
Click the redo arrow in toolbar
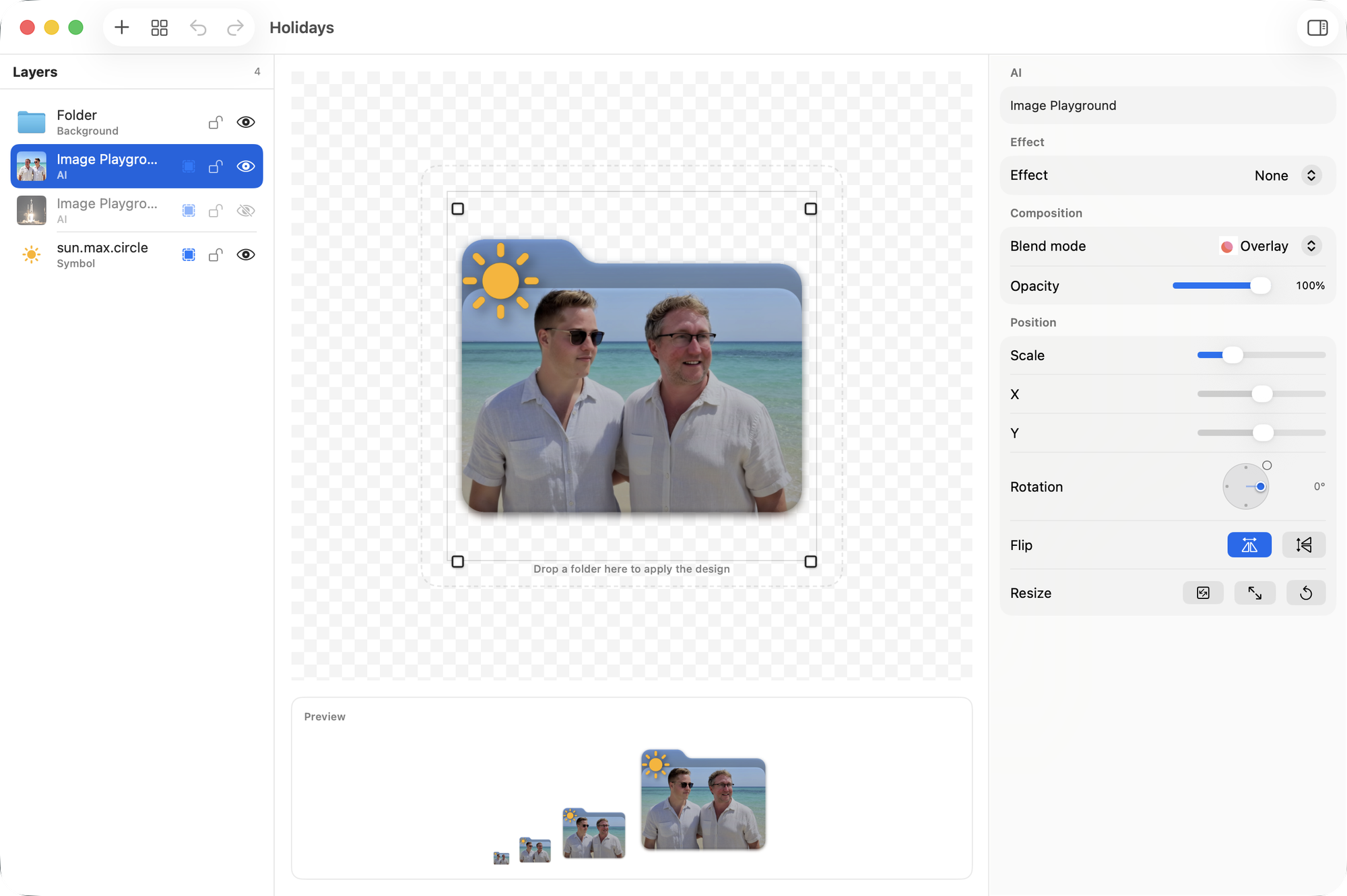pyautogui.click(x=235, y=28)
